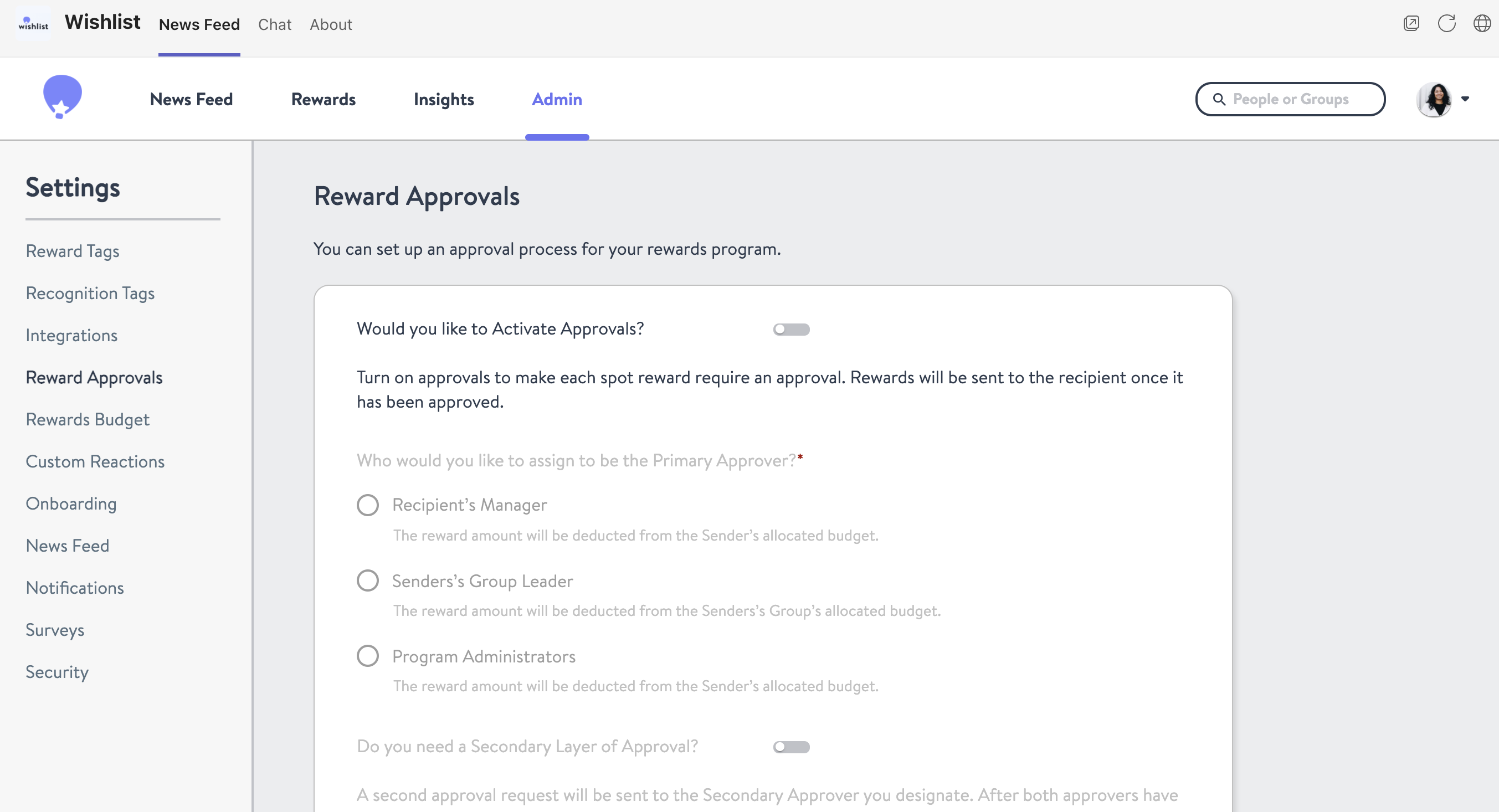Go to News Feed in main navigation
1499x812 pixels.
(x=192, y=100)
